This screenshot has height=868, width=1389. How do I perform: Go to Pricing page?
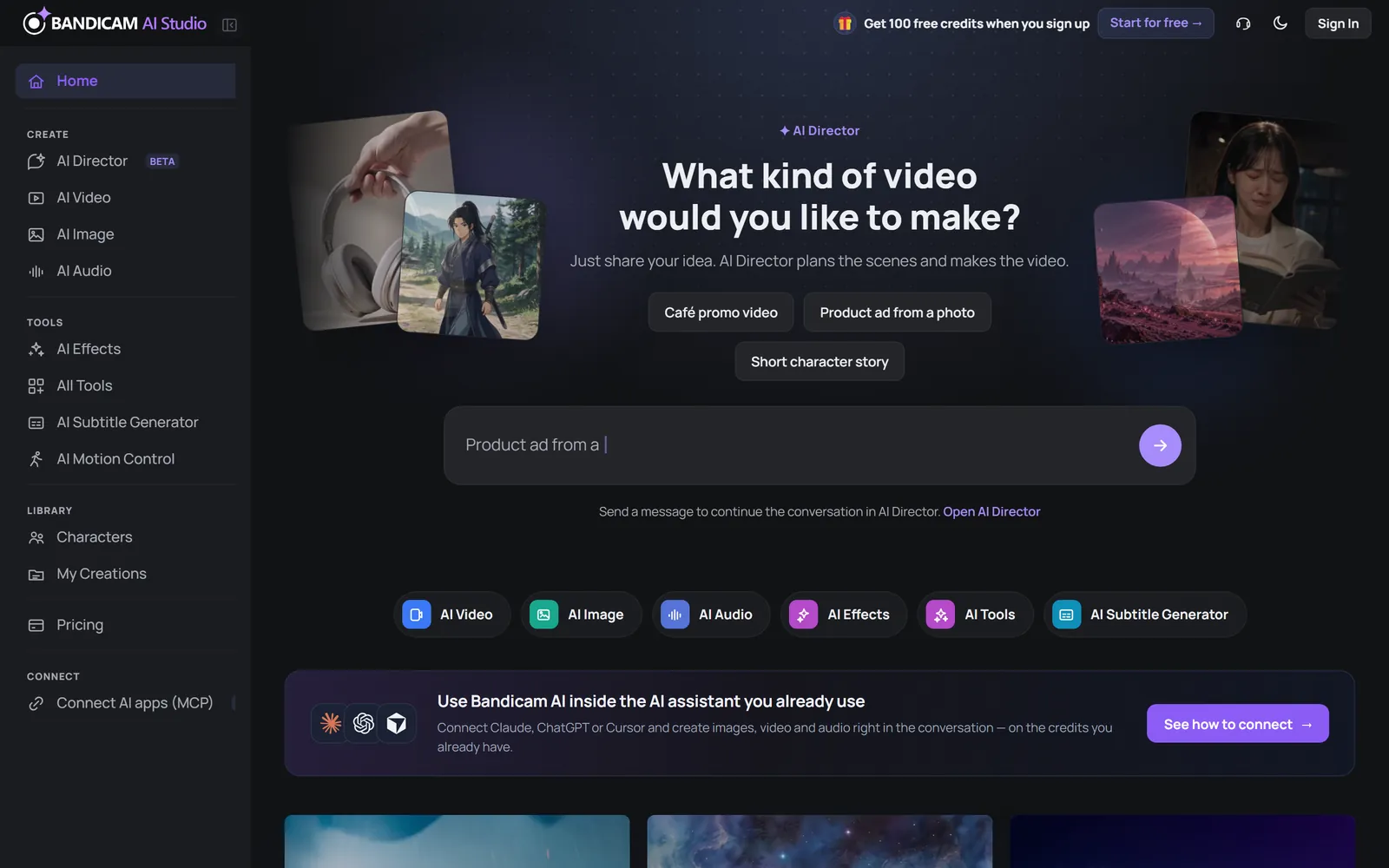point(126,625)
